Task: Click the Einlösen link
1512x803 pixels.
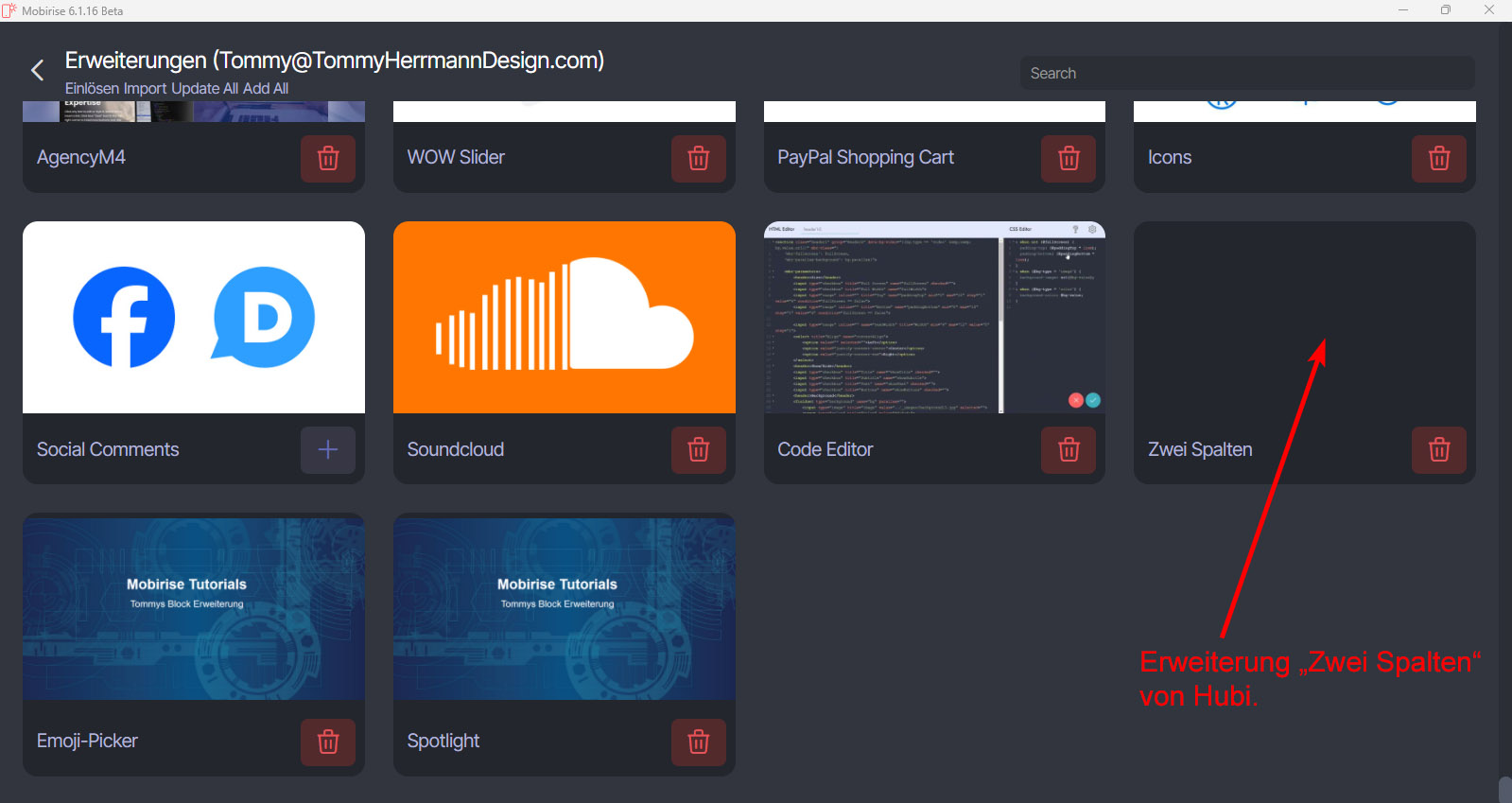Action: point(92,88)
